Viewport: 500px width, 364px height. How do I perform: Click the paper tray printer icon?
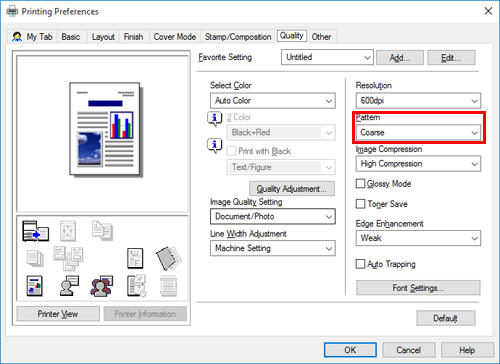pyautogui.click(x=35, y=231)
